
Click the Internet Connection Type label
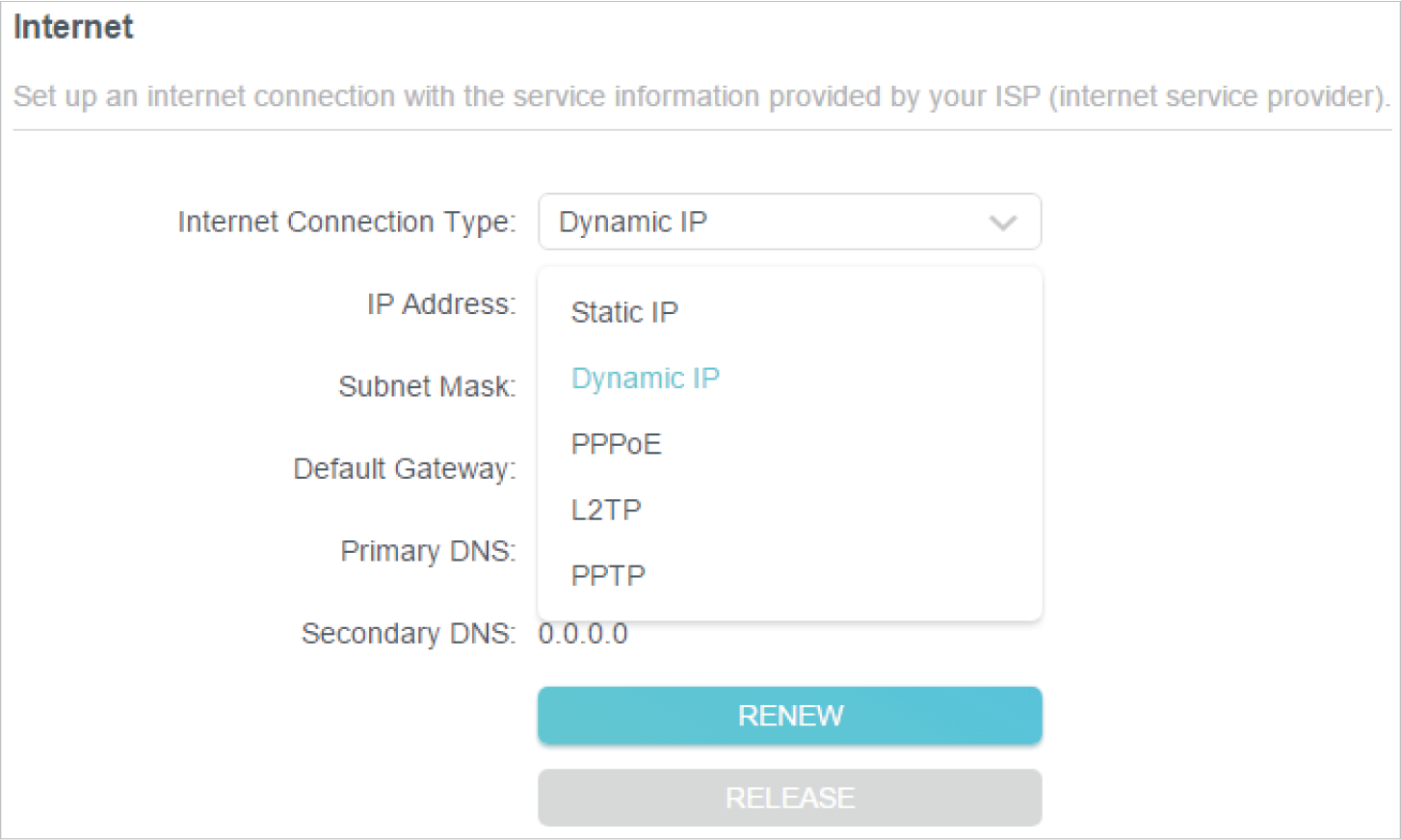pyautogui.click(x=346, y=223)
